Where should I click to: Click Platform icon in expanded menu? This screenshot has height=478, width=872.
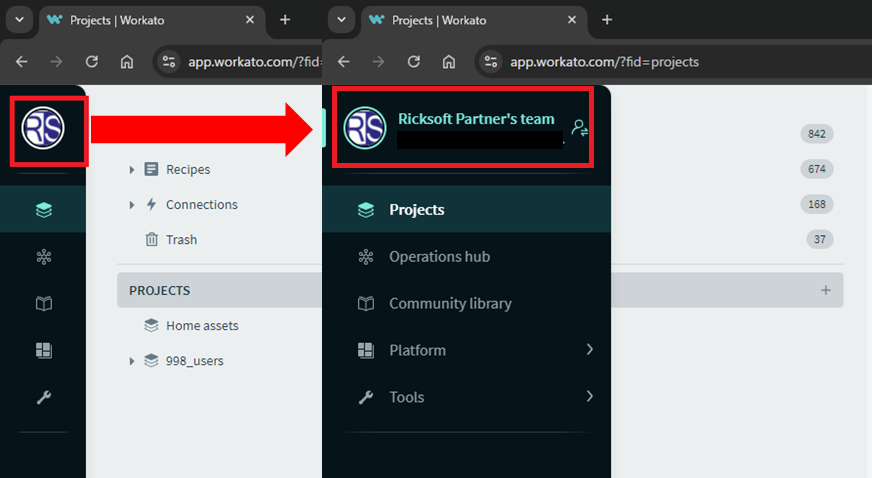(365, 350)
